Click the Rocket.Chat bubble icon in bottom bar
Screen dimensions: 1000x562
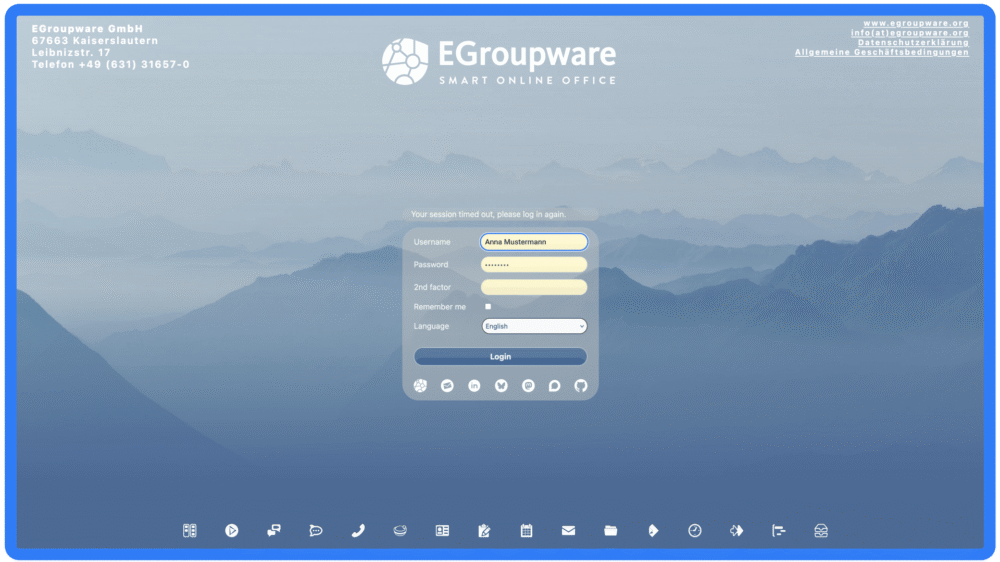(x=316, y=530)
